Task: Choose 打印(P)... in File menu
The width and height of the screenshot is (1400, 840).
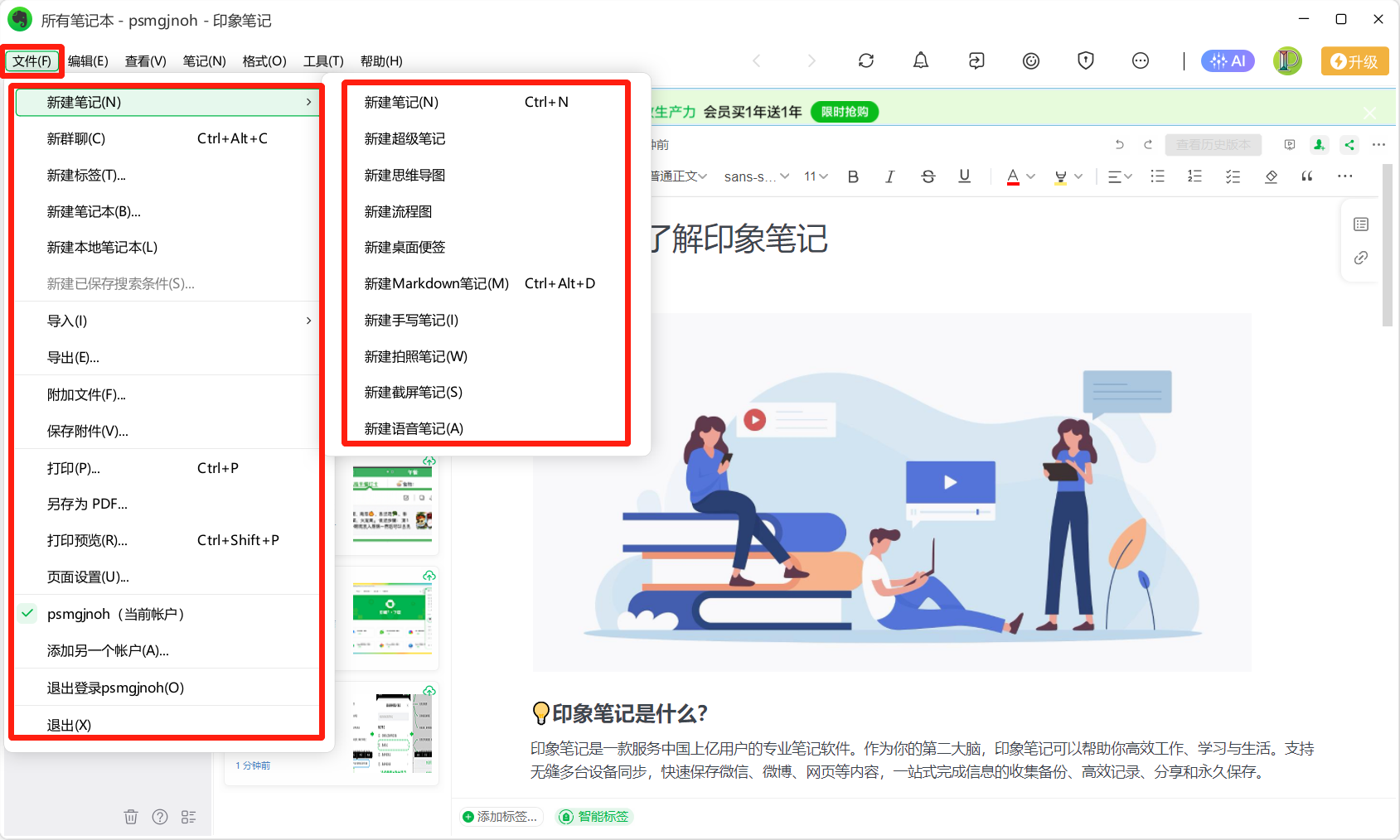Action: click(x=167, y=468)
